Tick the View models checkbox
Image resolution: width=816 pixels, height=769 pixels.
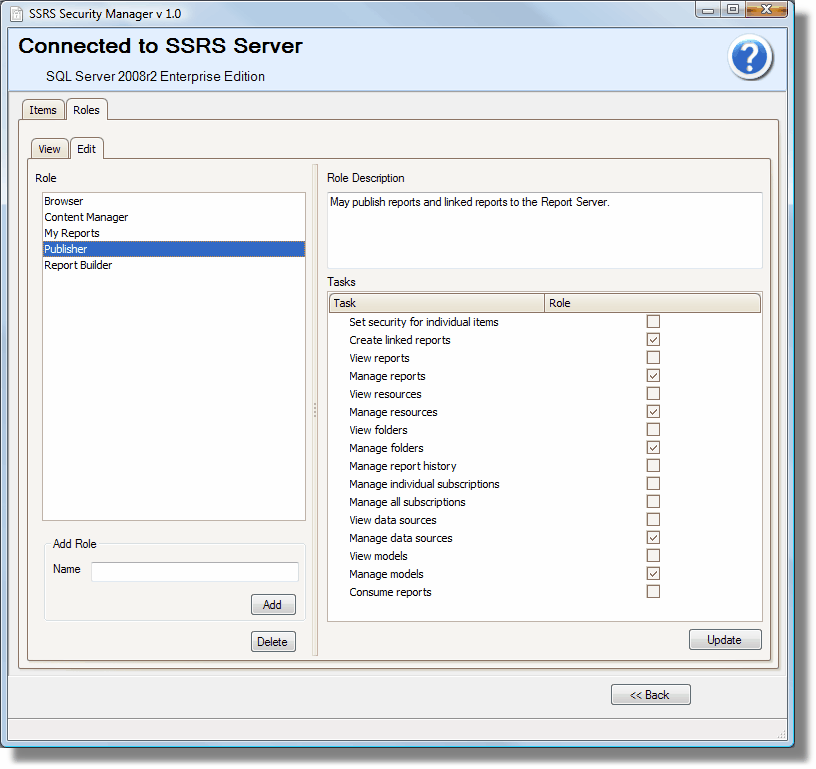[653, 555]
